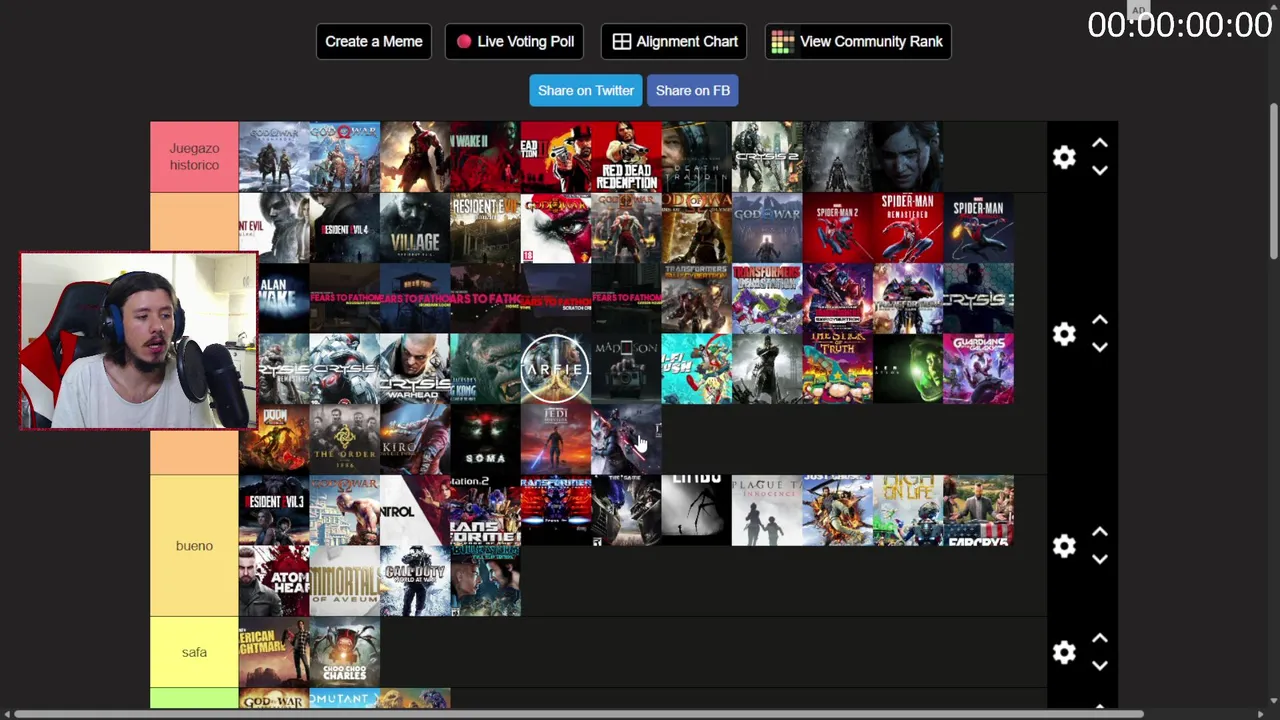The image size is (1280, 720).
Task: Select Death Stranding cover
Action: pos(696,157)
